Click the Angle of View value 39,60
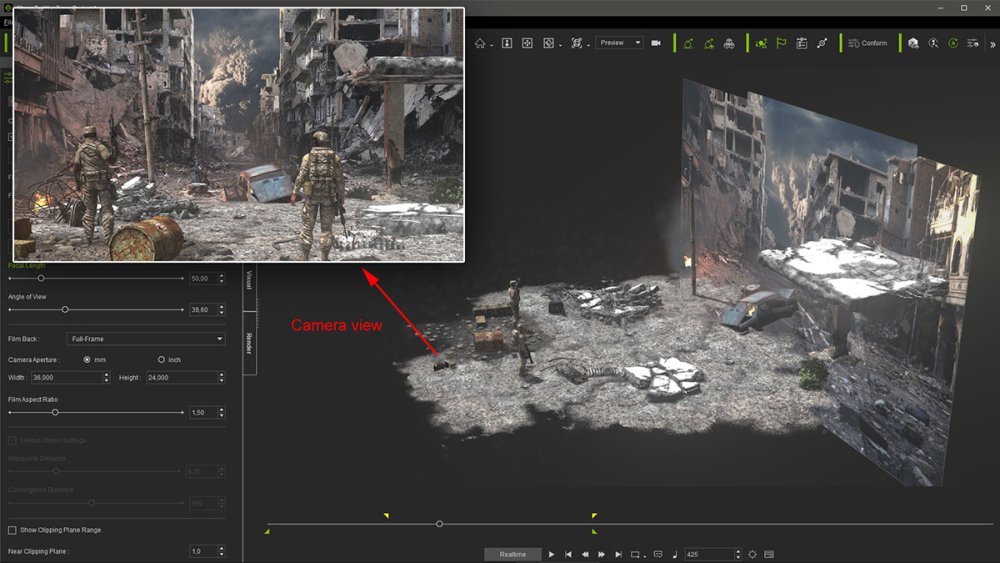Screen dimensions: 1000x563 click(x=203, y=310)
